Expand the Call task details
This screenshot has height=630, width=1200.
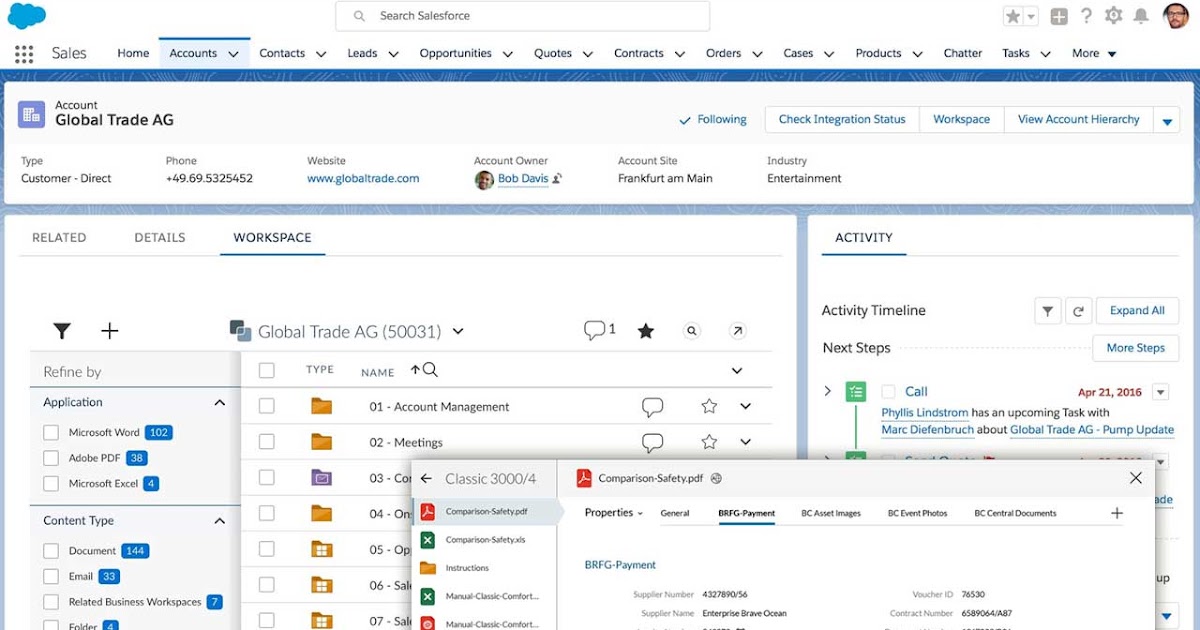click(x=827, y=391)
